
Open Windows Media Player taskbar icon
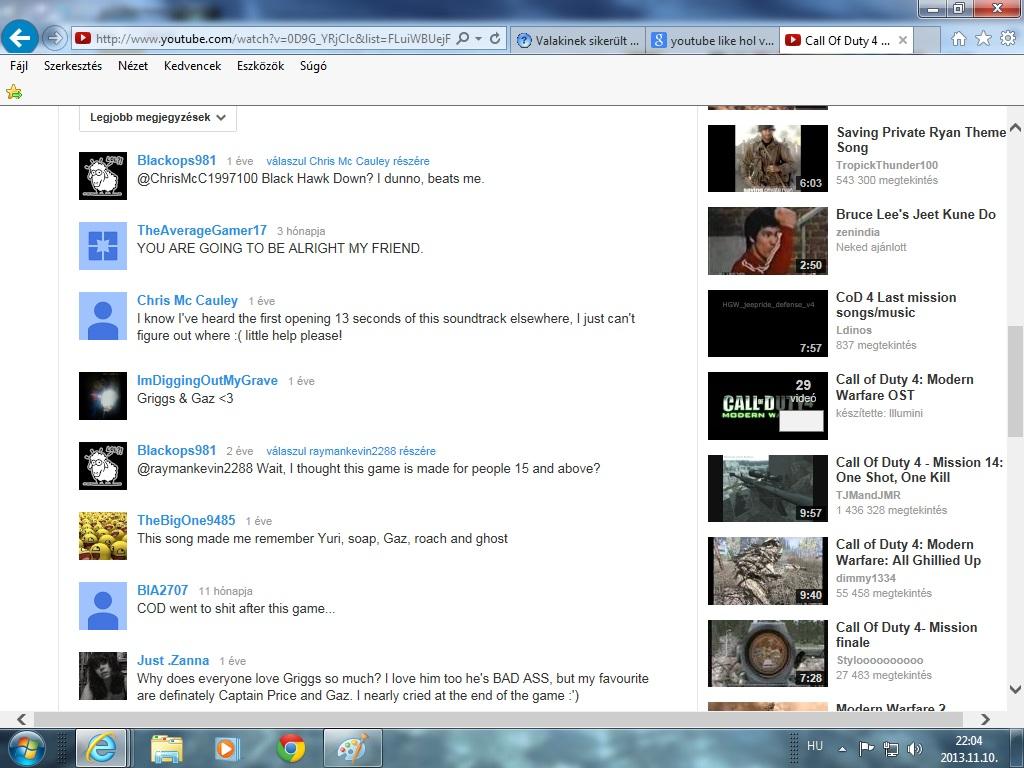[x=227, y=748]
